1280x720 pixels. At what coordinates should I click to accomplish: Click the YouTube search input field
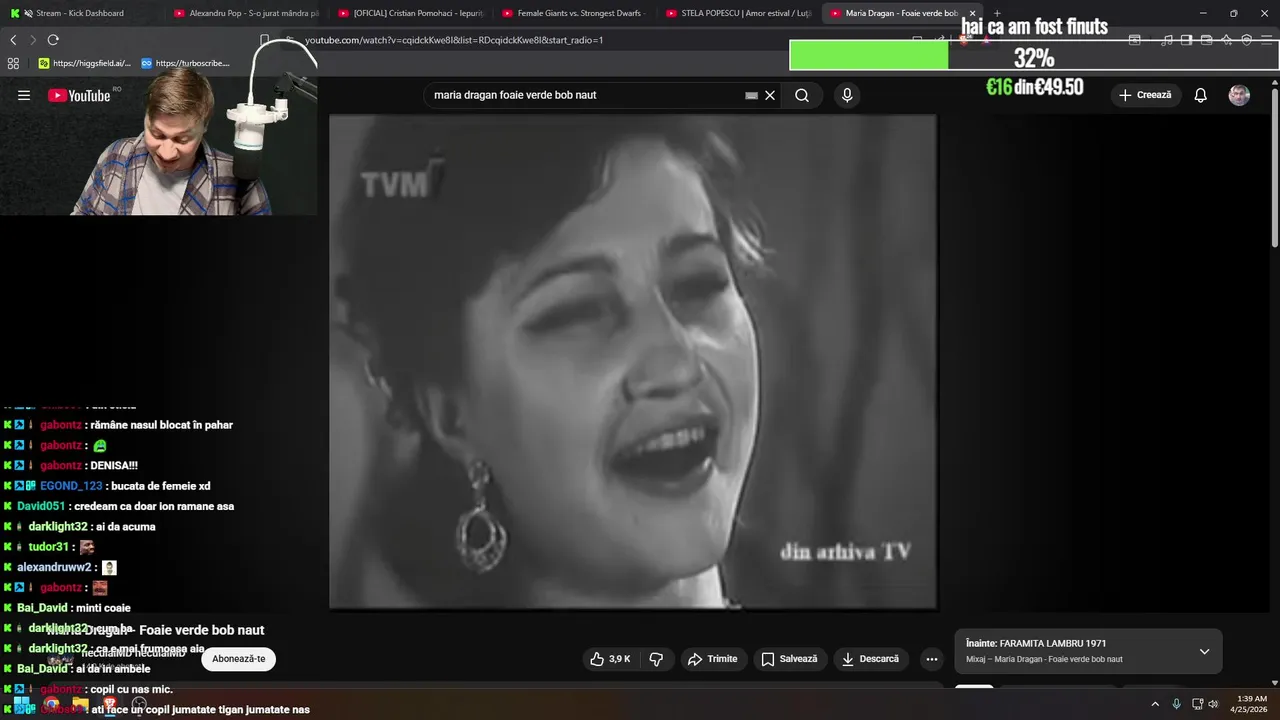(585, 95)
